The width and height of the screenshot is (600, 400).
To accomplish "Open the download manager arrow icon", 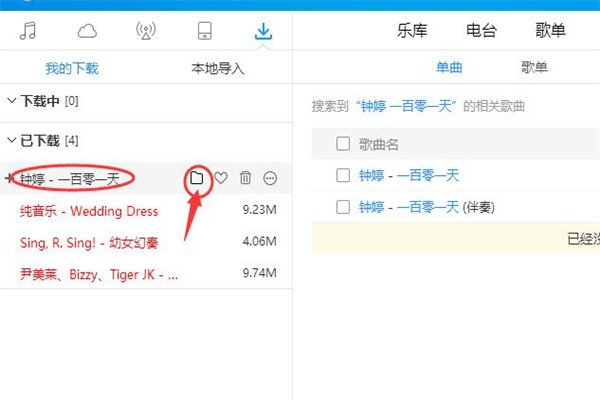I will pos(263,31).
